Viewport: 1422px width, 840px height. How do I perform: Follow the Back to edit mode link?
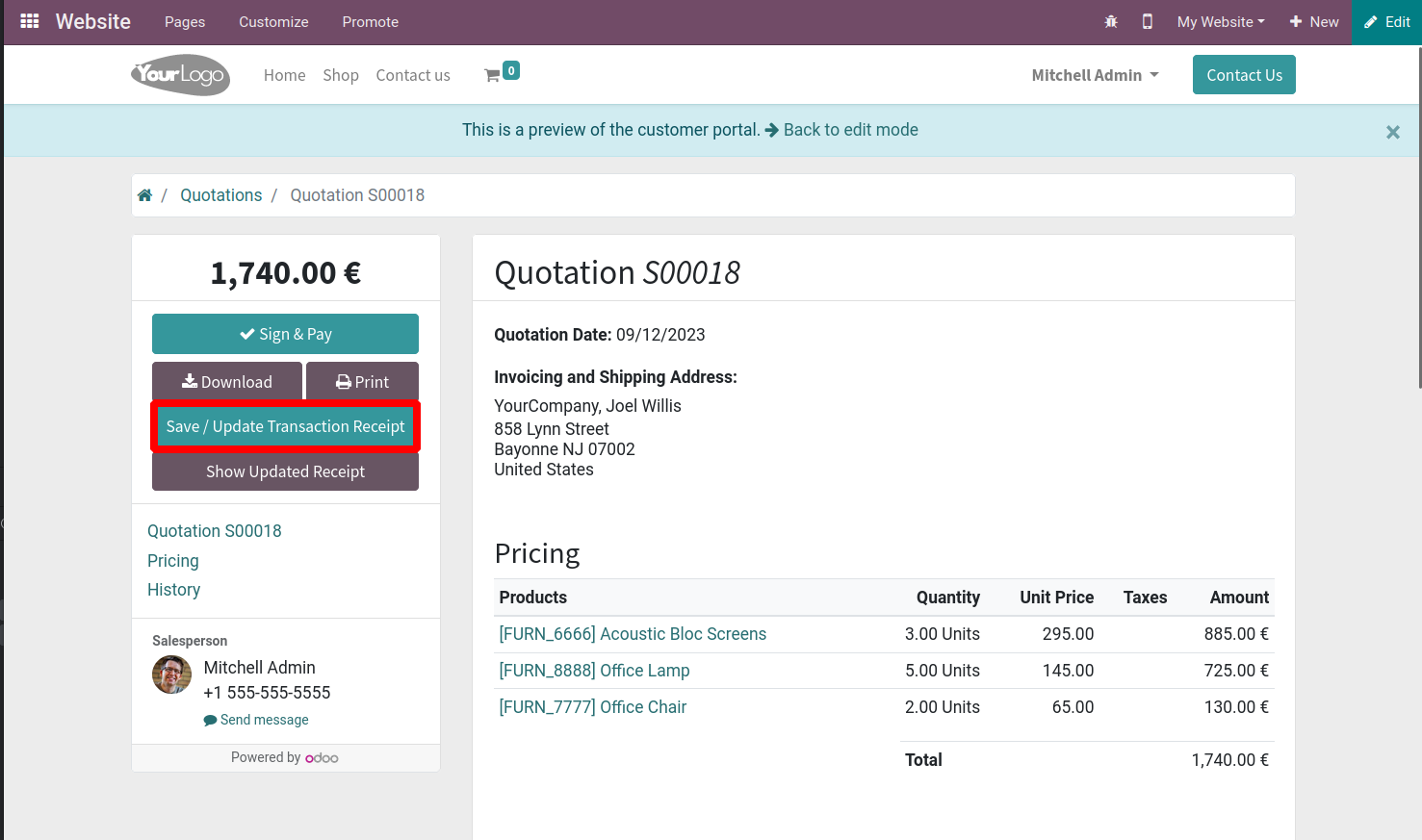tap(849, 130)
